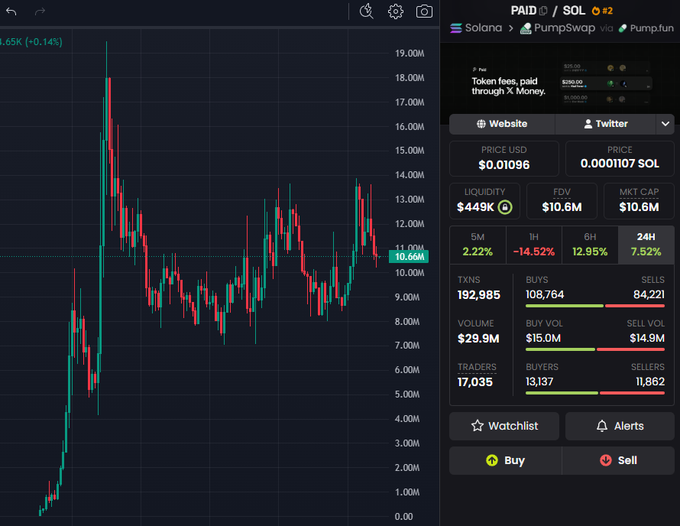Click the globe icon next to Website
The width and height of the screenshot is (680, 526).
481,124
